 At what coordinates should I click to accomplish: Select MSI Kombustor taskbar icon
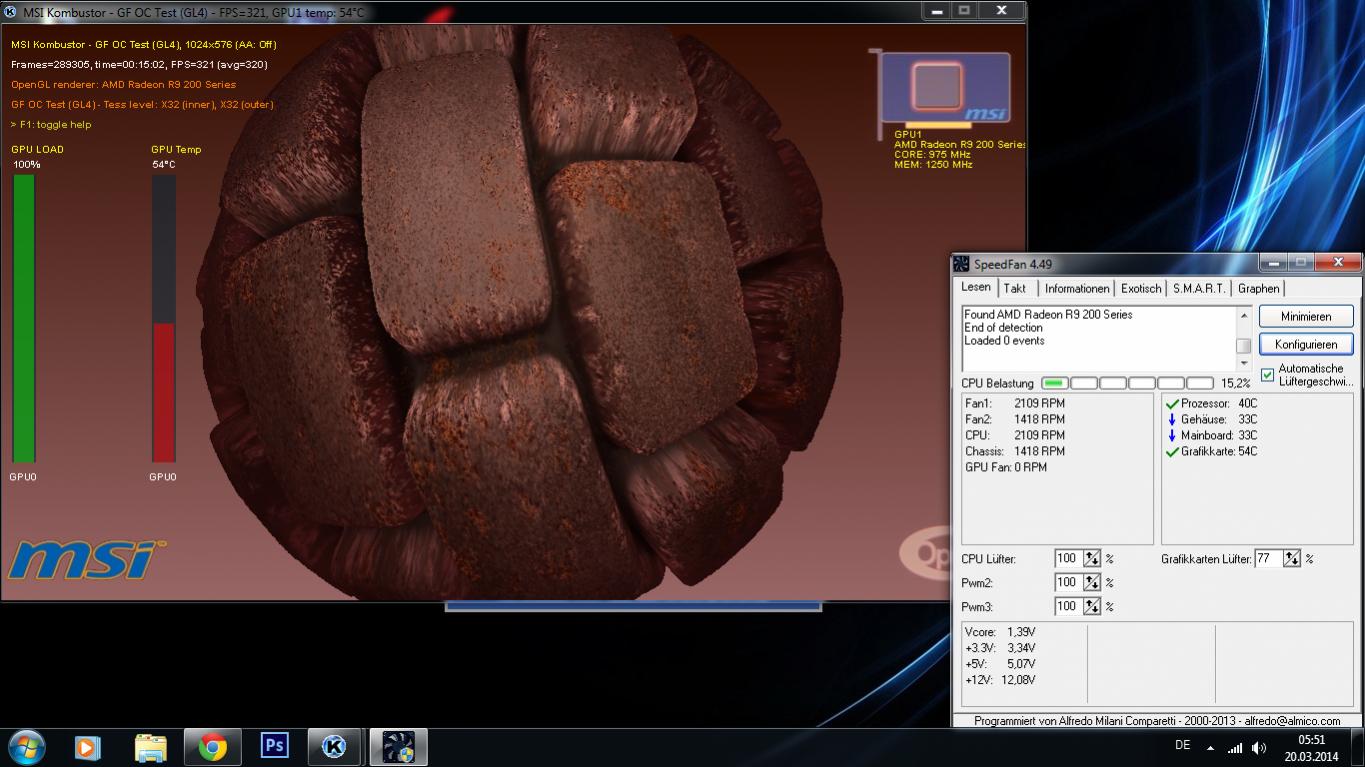point(335,747)
